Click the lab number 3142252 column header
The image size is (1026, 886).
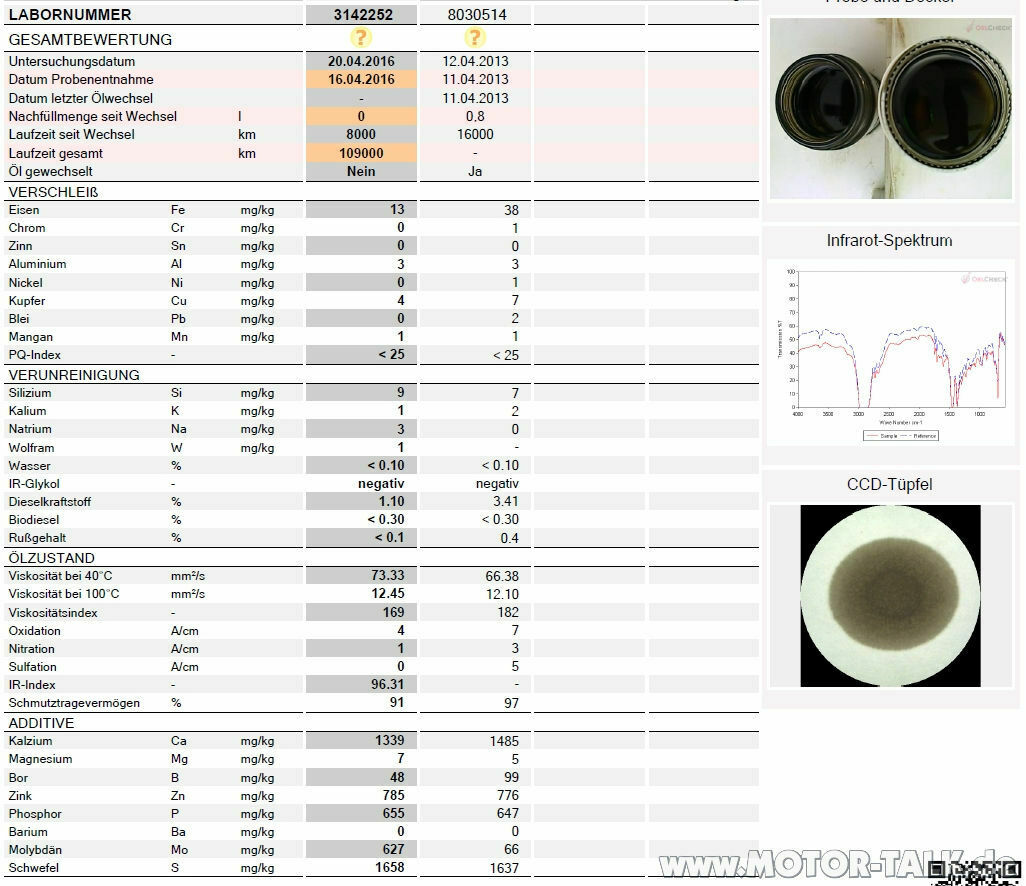pos(360,14)
